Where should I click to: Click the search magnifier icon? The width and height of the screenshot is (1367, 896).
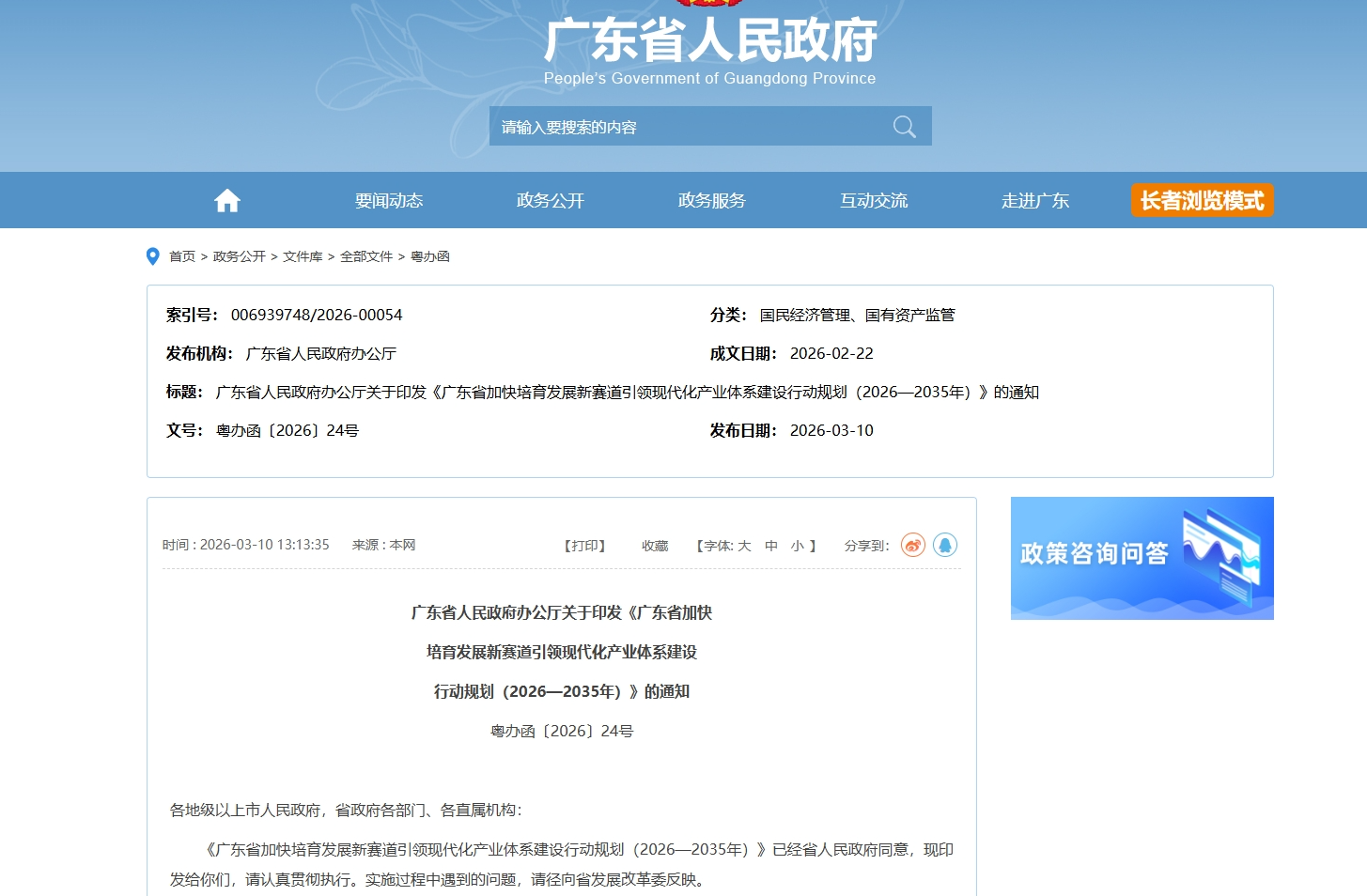click(x=903, y=125)
